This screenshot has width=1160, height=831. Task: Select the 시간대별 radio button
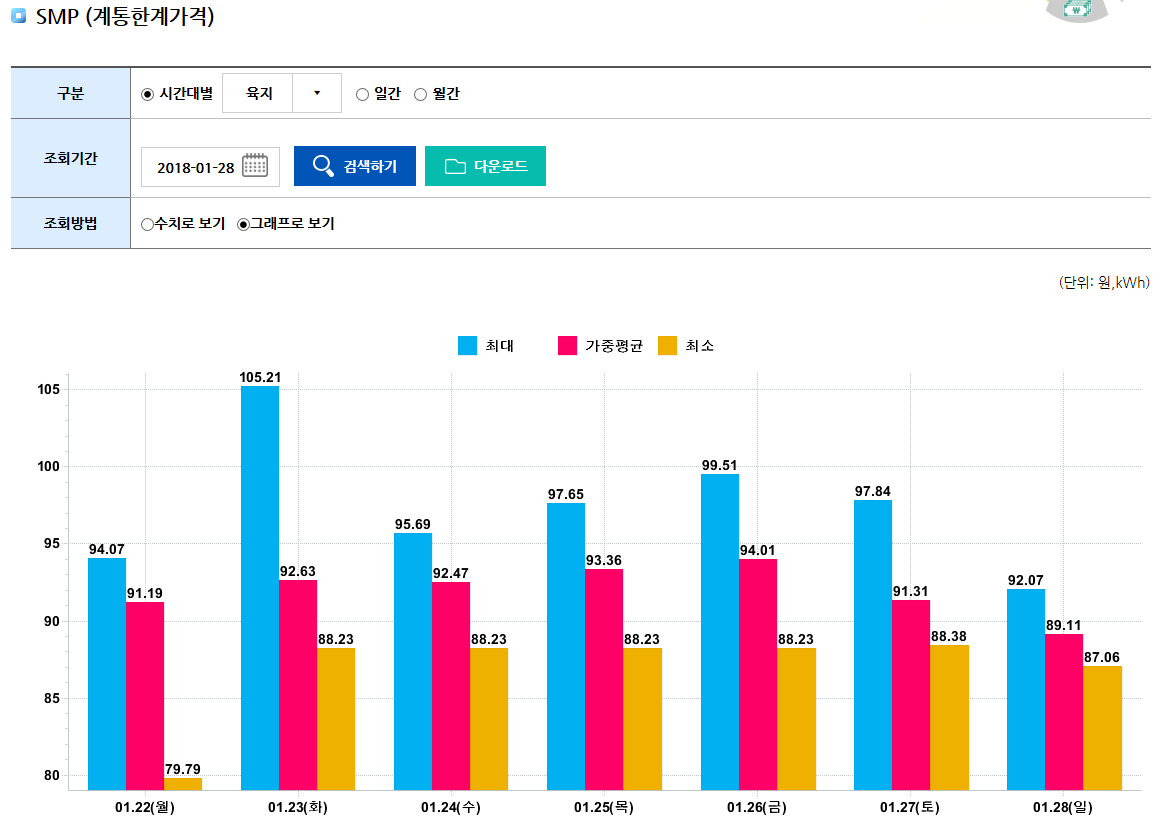point(148,94)
